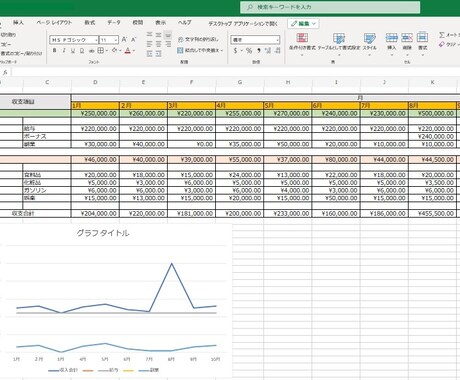Toggle italic formatting

(64, 51)
